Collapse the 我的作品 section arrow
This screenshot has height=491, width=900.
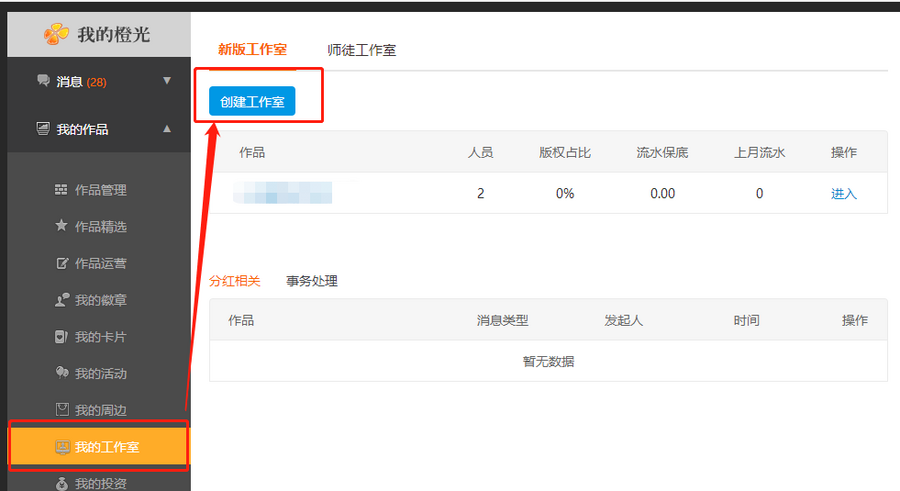(167, 129)
